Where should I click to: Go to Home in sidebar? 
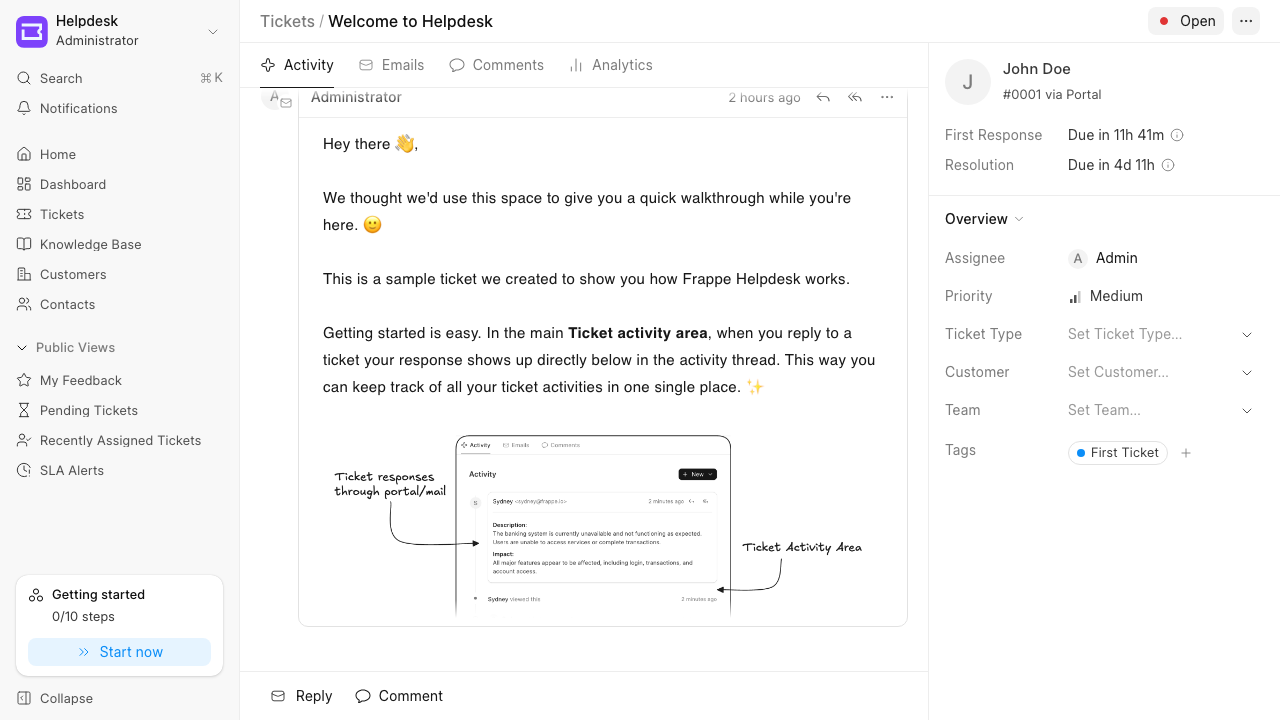(120, 154)
